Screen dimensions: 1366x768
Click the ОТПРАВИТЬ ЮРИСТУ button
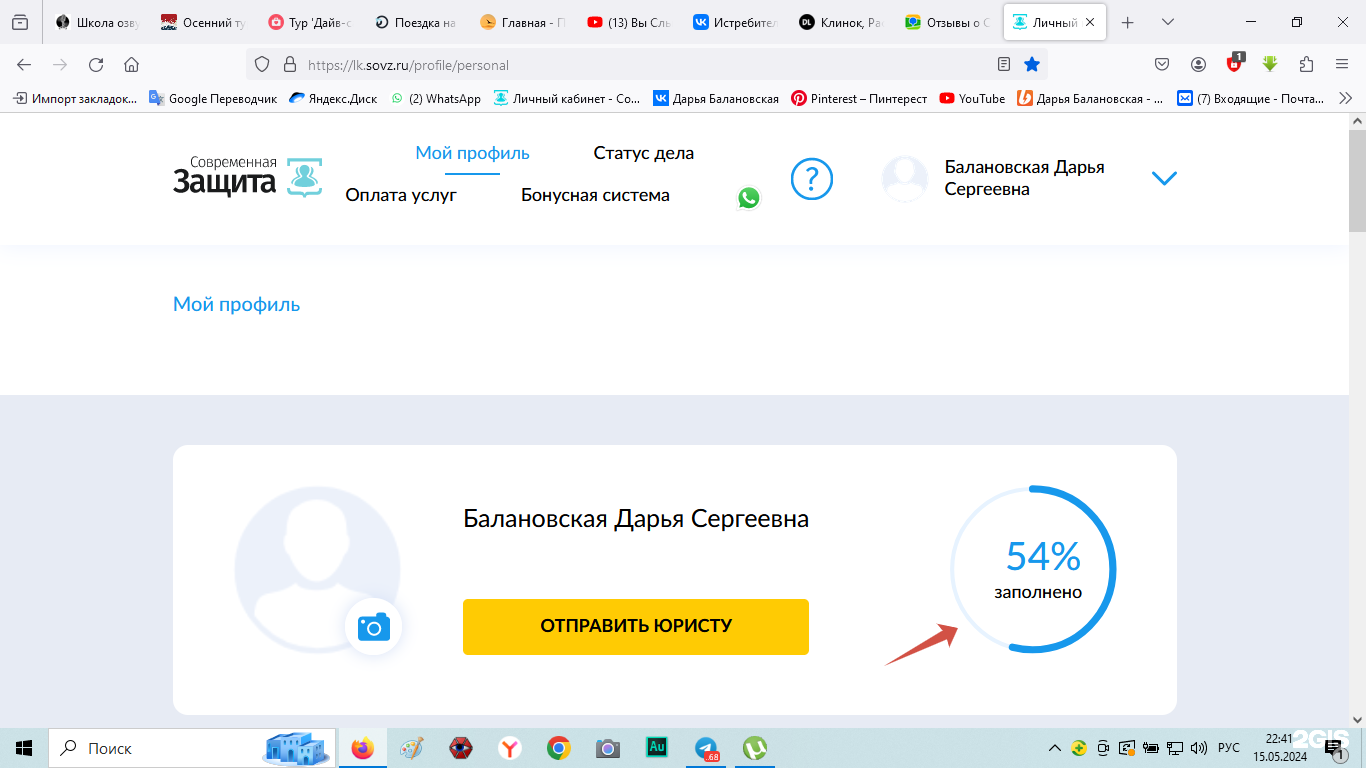point(636,626)
